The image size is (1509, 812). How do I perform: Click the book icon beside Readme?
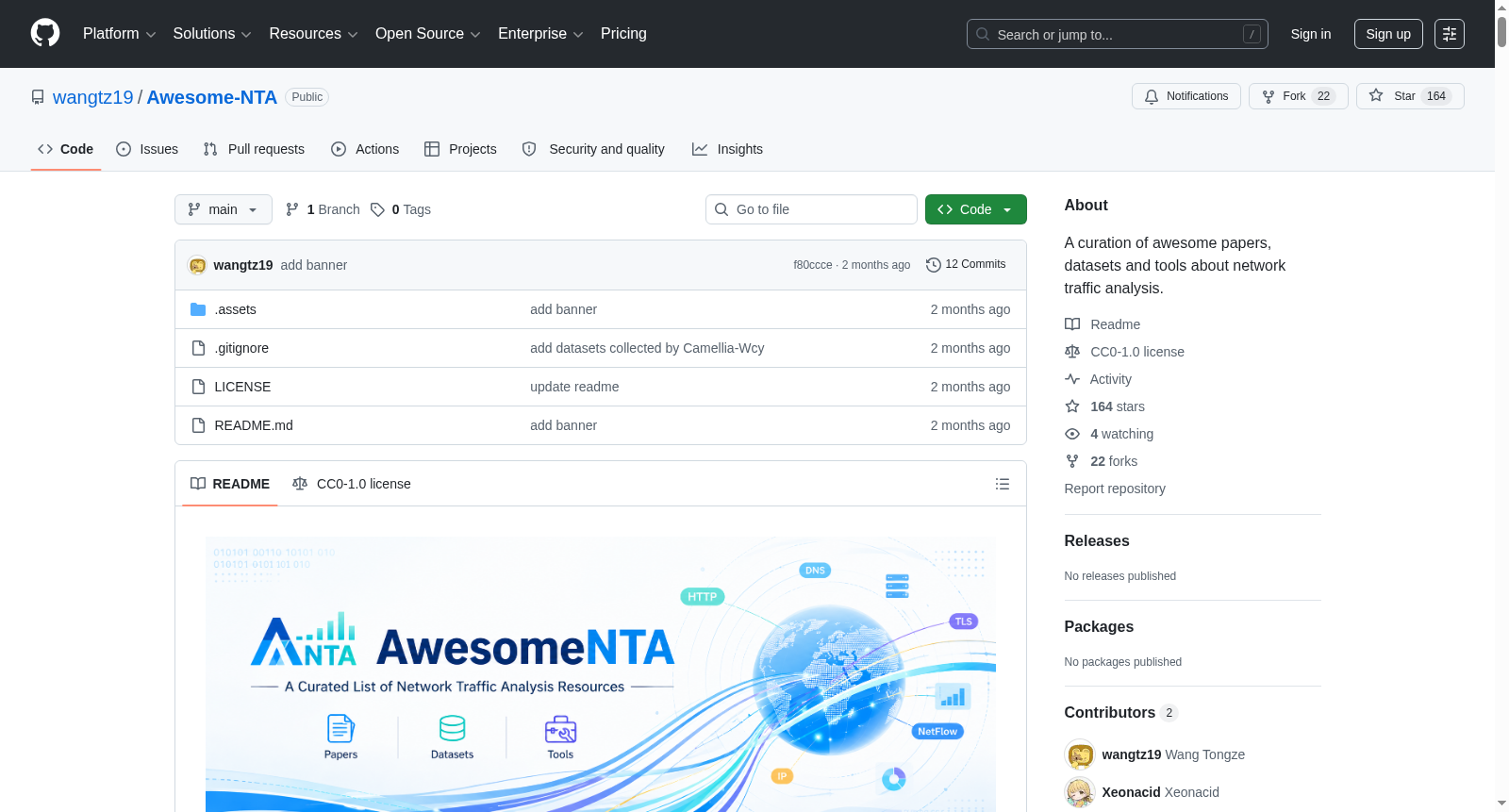click(x=1072, y=324)
